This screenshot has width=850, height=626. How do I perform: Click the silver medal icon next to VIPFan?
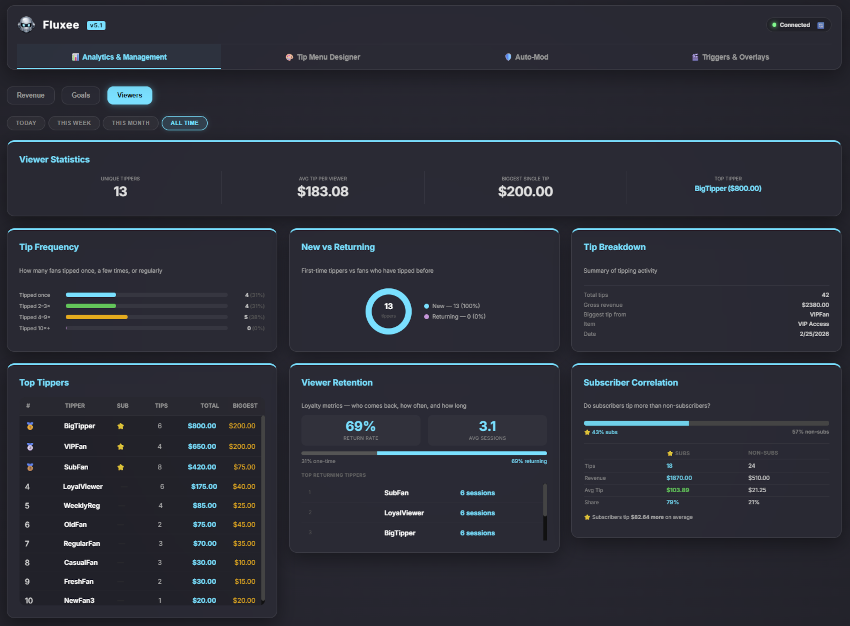(x=30, y=447)
